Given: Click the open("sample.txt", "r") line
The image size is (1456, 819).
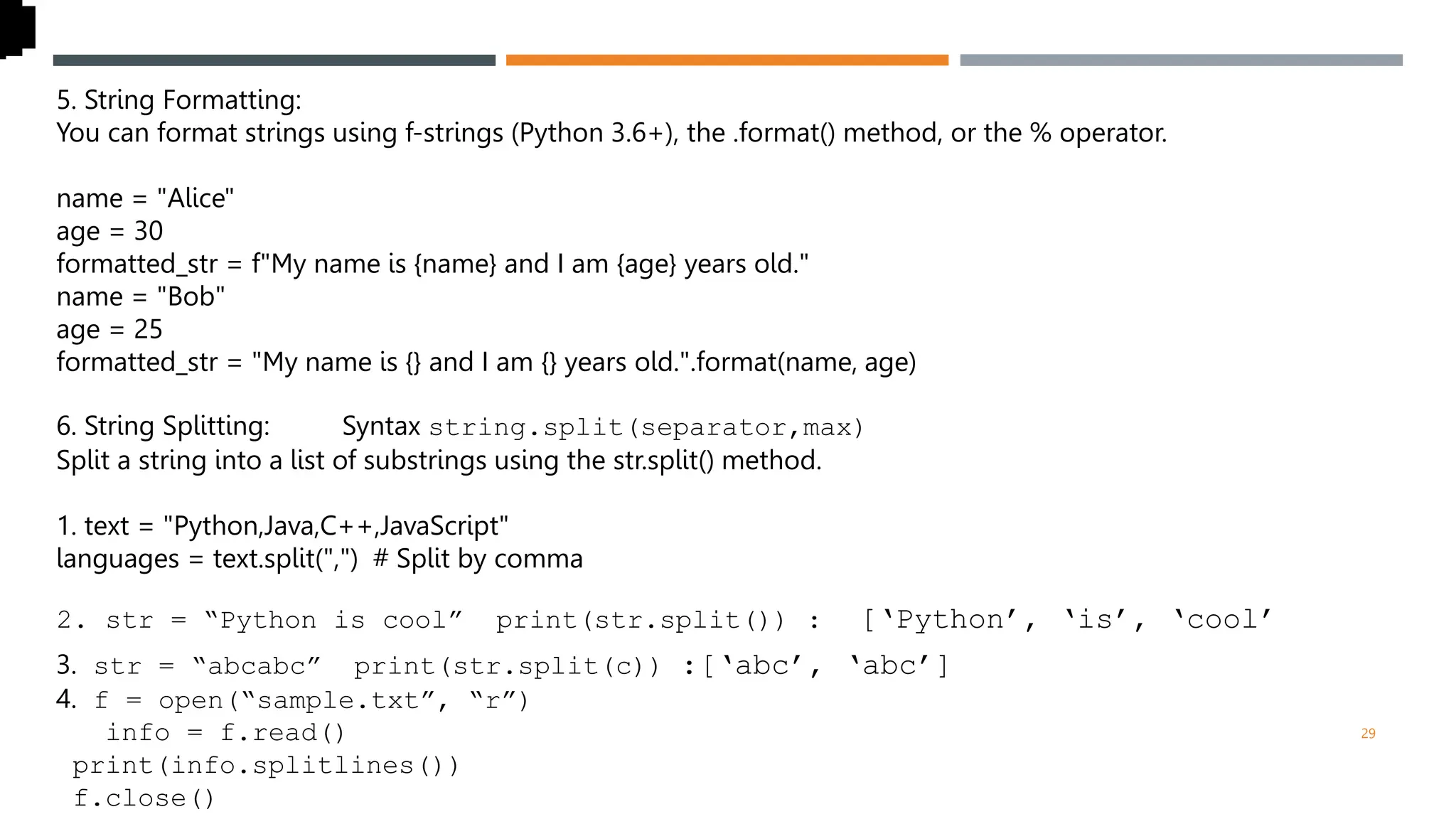Looking at the screenshot, I should coord(311,700).
